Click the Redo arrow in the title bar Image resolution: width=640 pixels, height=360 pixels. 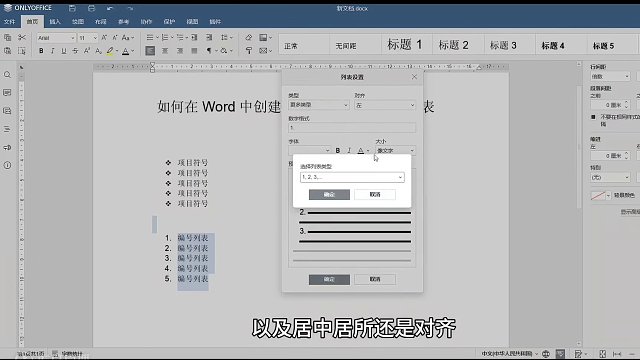130,8
